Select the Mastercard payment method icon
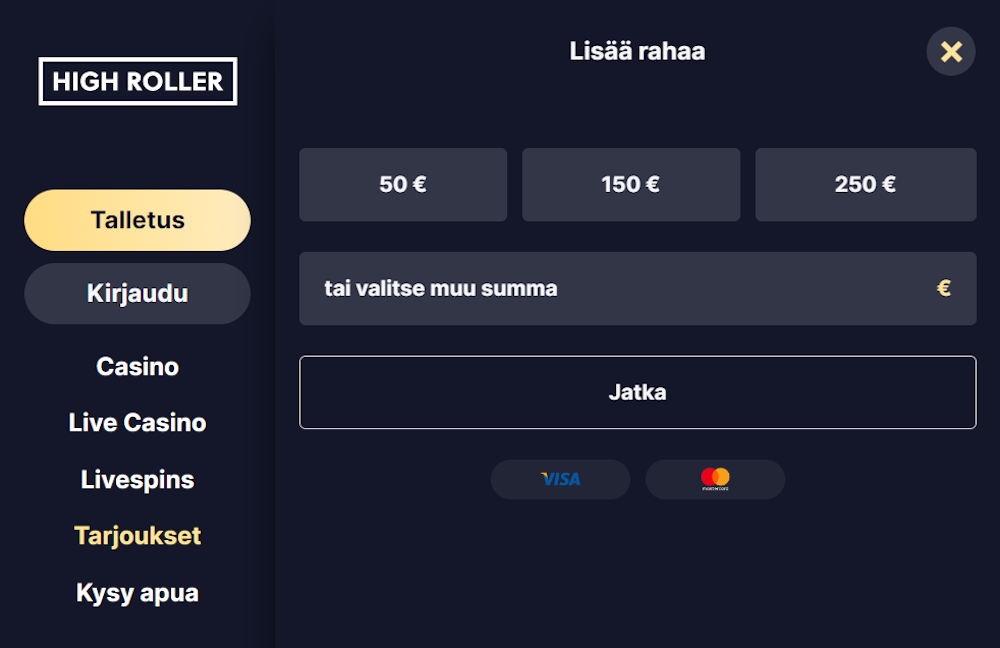Screen dimensions: 1000x648 pyautogui.click(x=715, y=479)
